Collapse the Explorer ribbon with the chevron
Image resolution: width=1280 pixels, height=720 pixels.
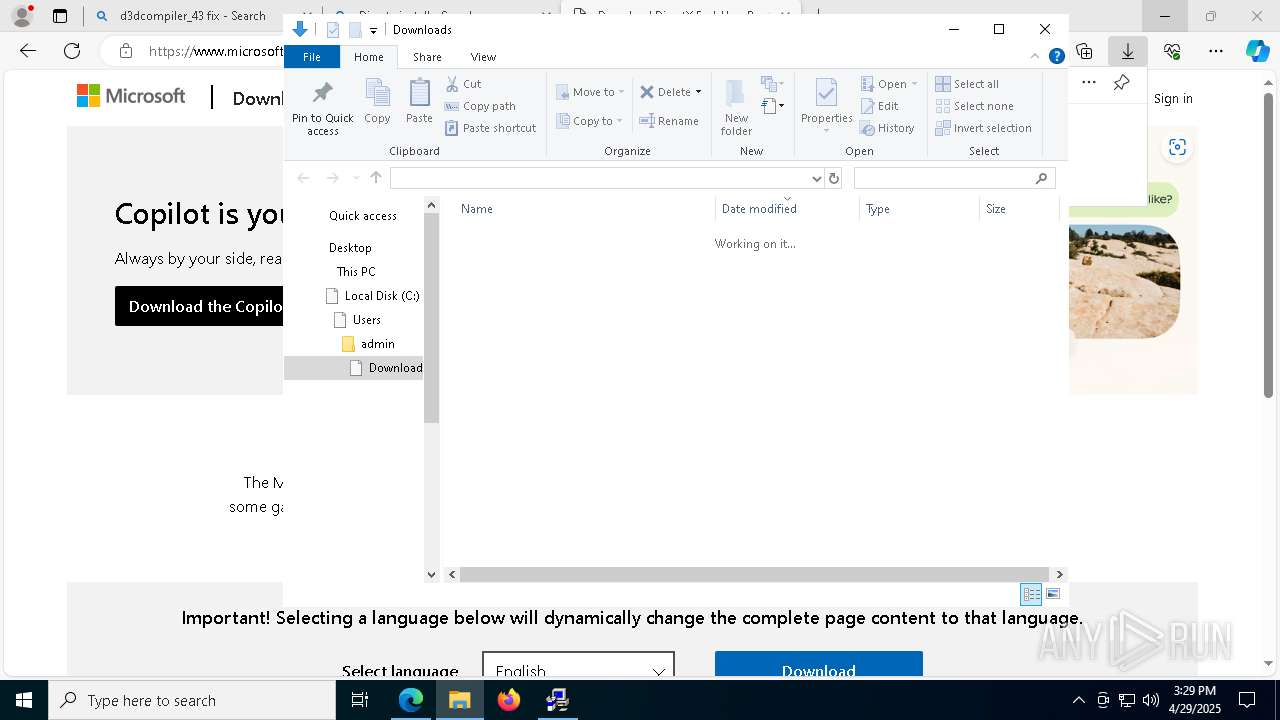click(x=1035, y=57)
